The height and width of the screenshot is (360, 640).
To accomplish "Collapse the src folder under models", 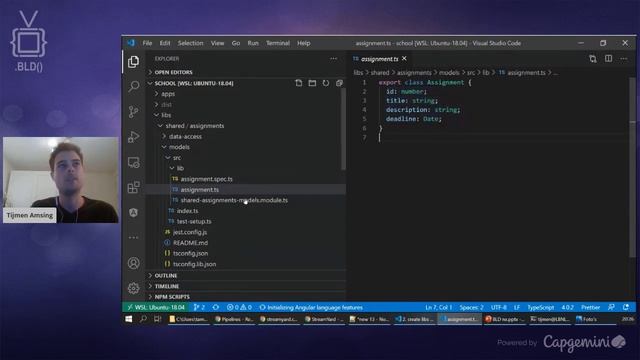I will pos(246,158).
